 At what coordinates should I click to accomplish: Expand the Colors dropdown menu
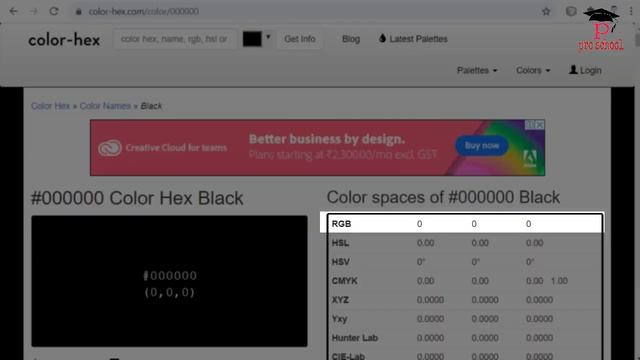point(533,71)
